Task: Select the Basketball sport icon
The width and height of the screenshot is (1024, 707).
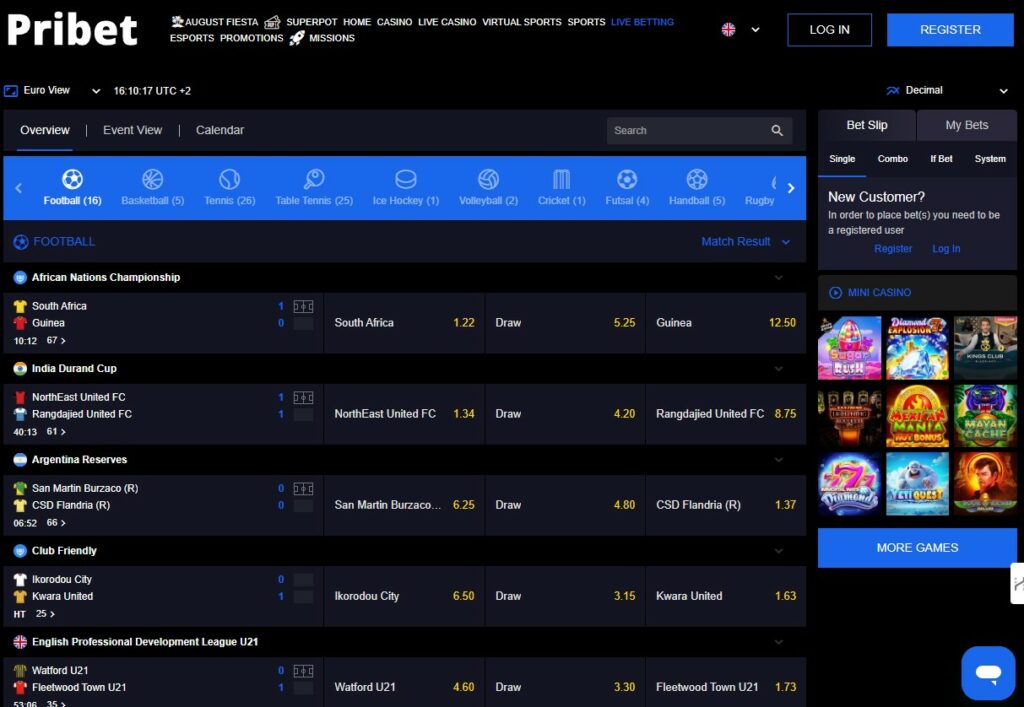Action: coord(152,179)
